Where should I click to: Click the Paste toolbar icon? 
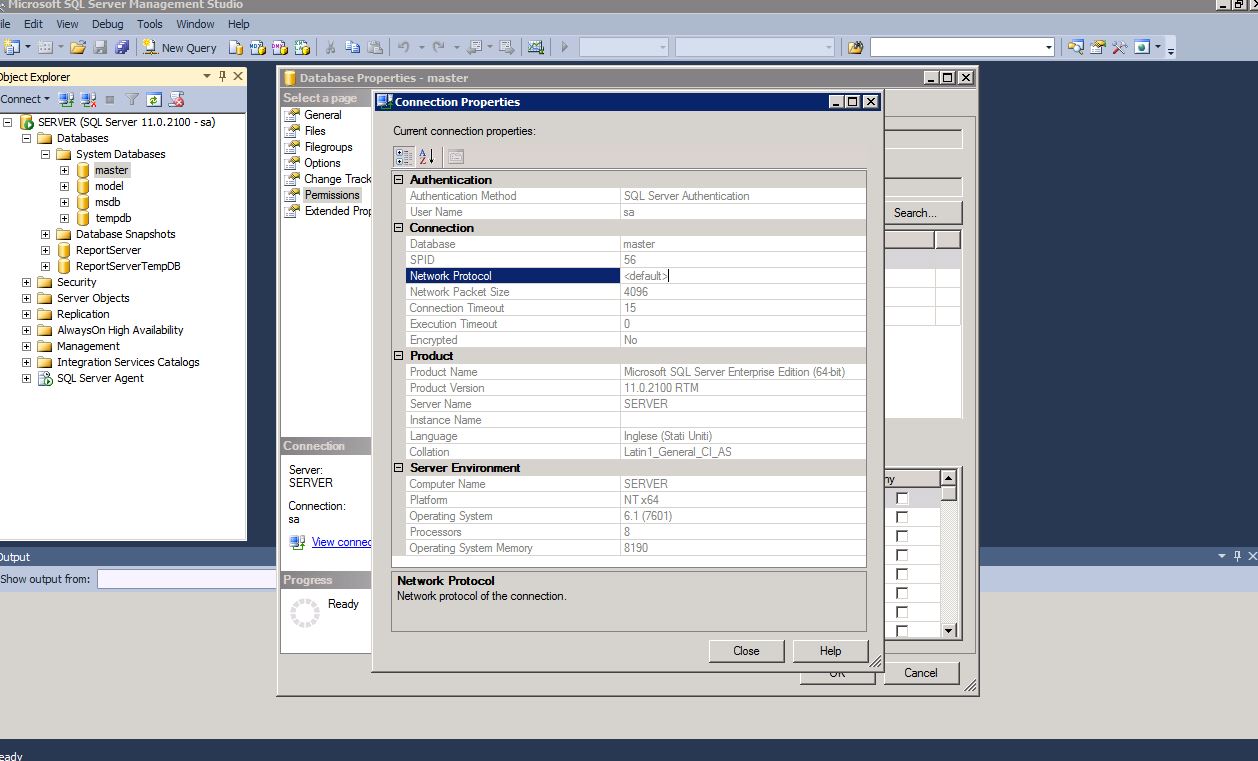coord(375,47)
